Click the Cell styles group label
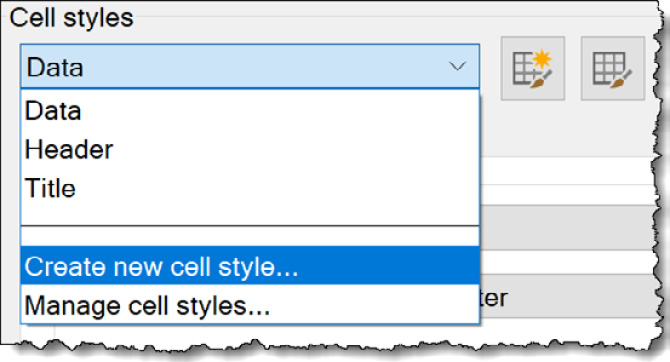The width and height of the screenshot is (670, 362). click(71, 18)
